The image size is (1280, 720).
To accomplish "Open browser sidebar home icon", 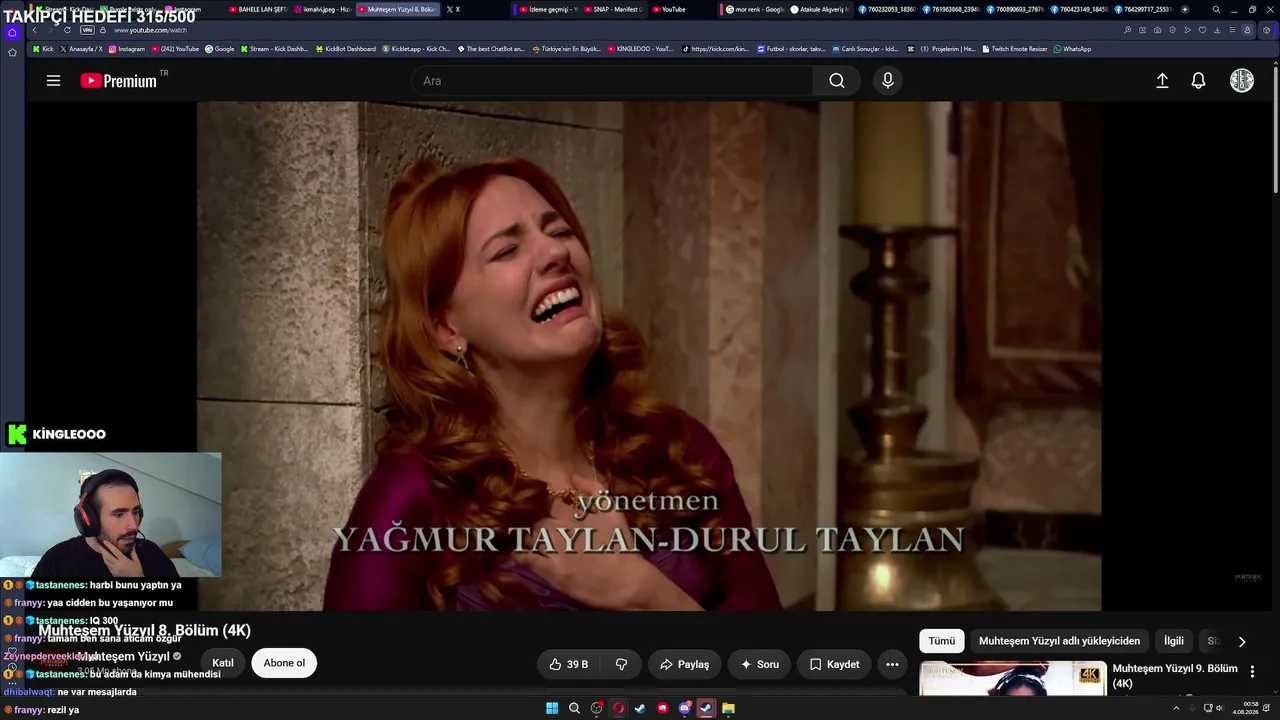I will click(12, 32).
